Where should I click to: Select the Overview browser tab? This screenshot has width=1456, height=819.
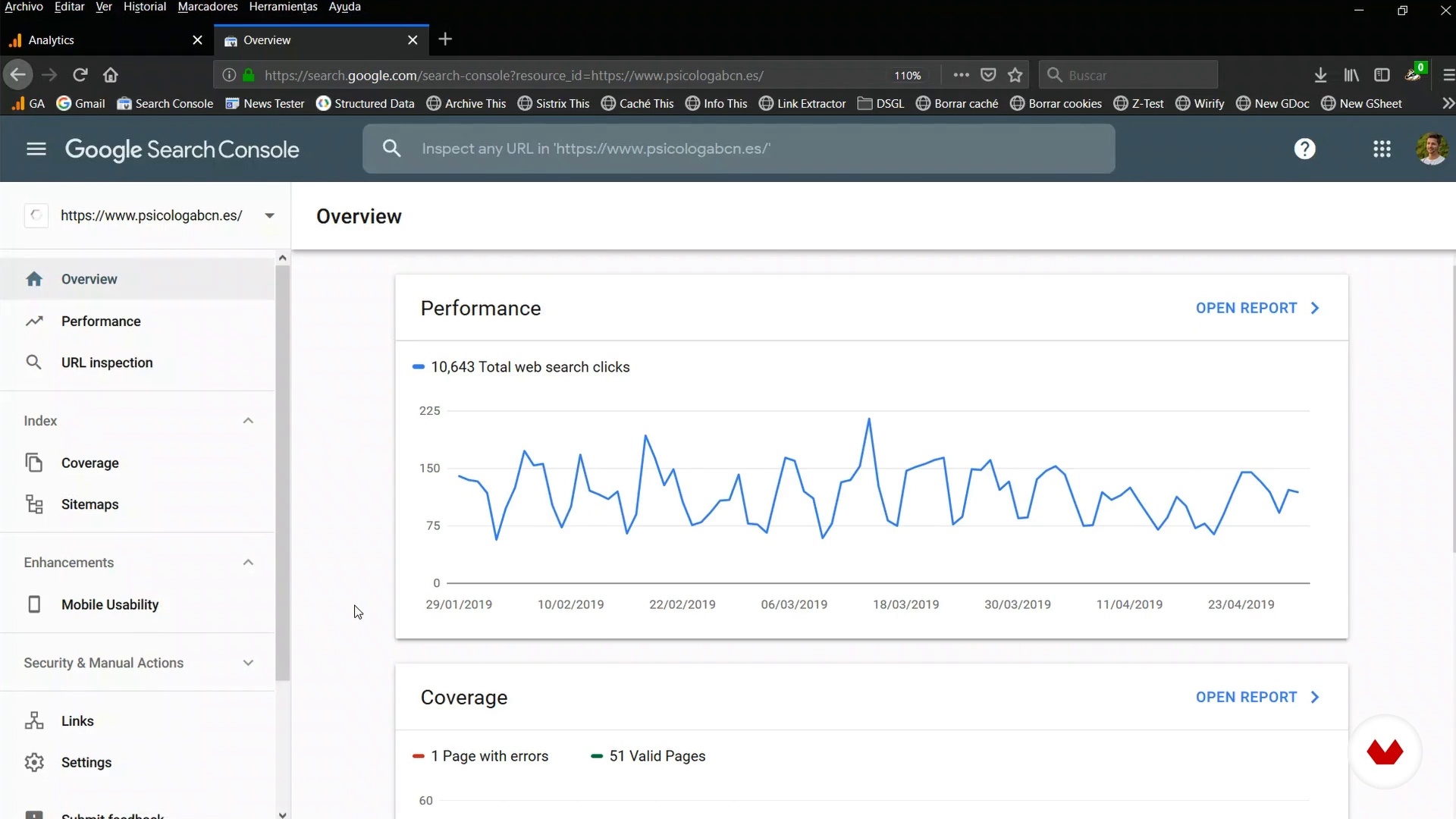coord(322,40)
